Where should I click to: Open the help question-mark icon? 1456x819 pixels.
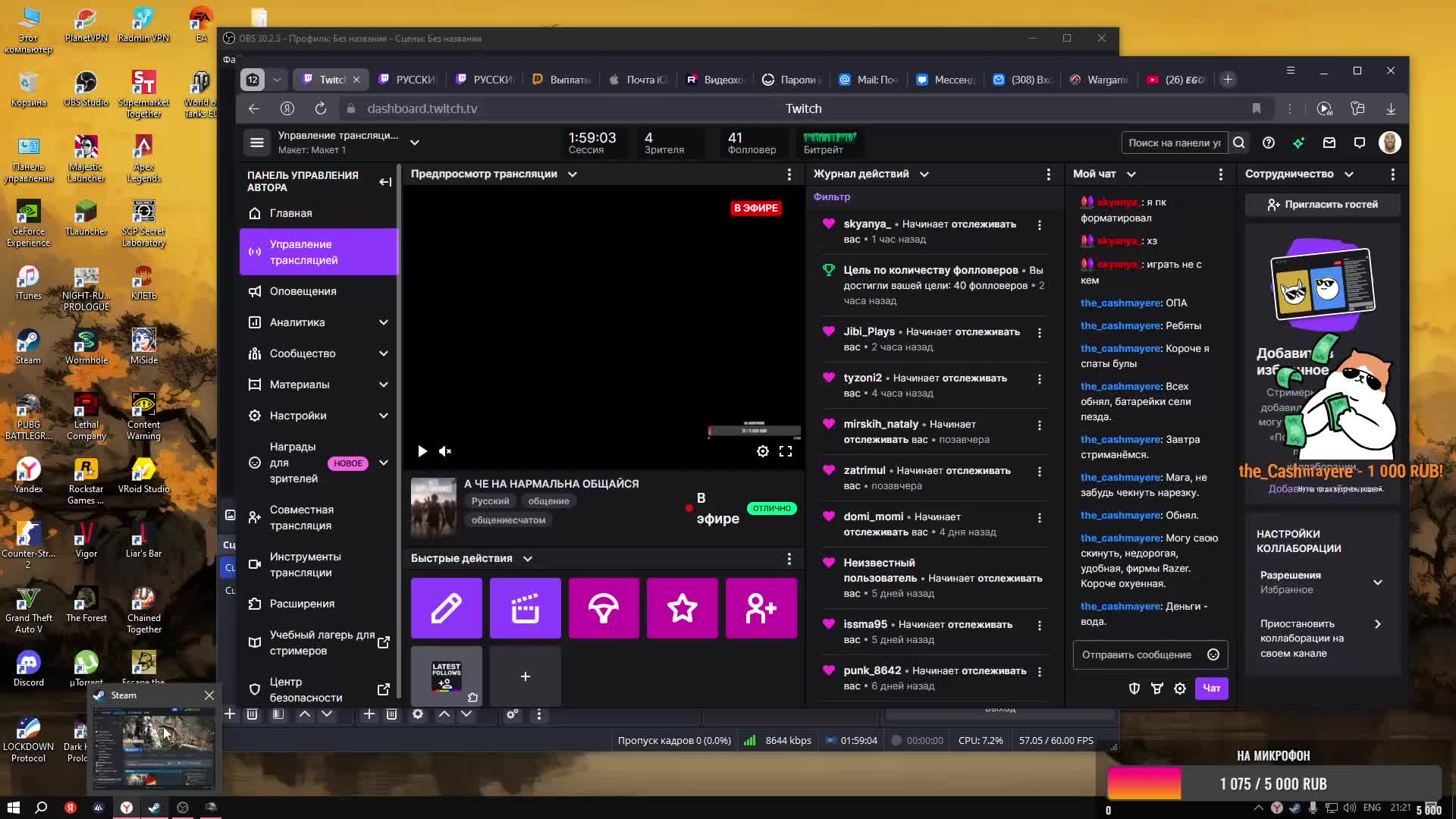[1269, 143]
